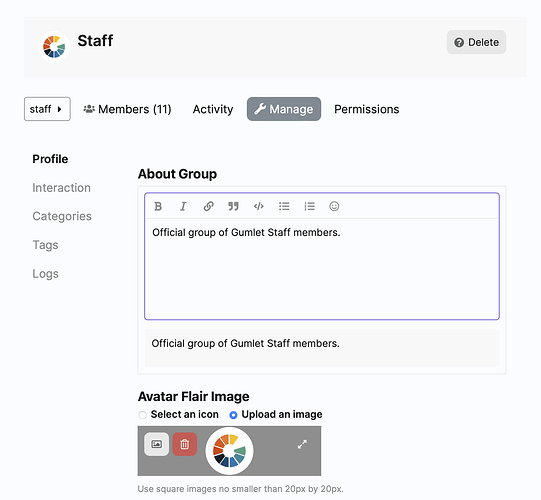Remove flair image with red trash icon
Image resolution: width=541 pixels, height=500 pixels.
[185, 444]
